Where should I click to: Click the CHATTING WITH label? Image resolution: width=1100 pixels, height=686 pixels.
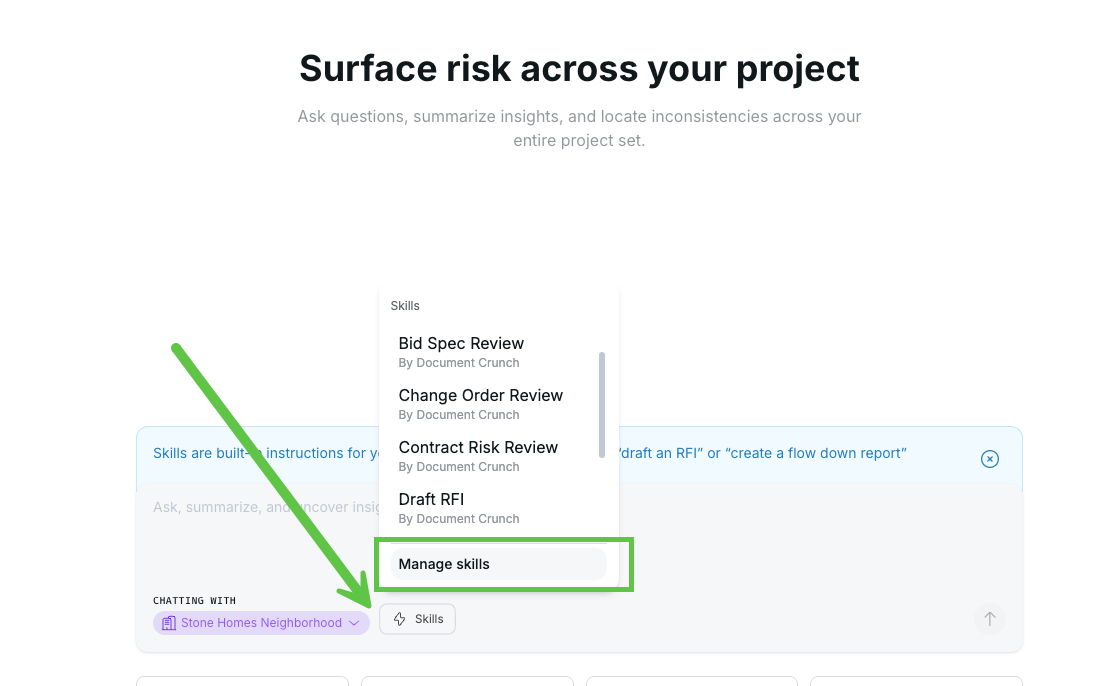[194, 600]
